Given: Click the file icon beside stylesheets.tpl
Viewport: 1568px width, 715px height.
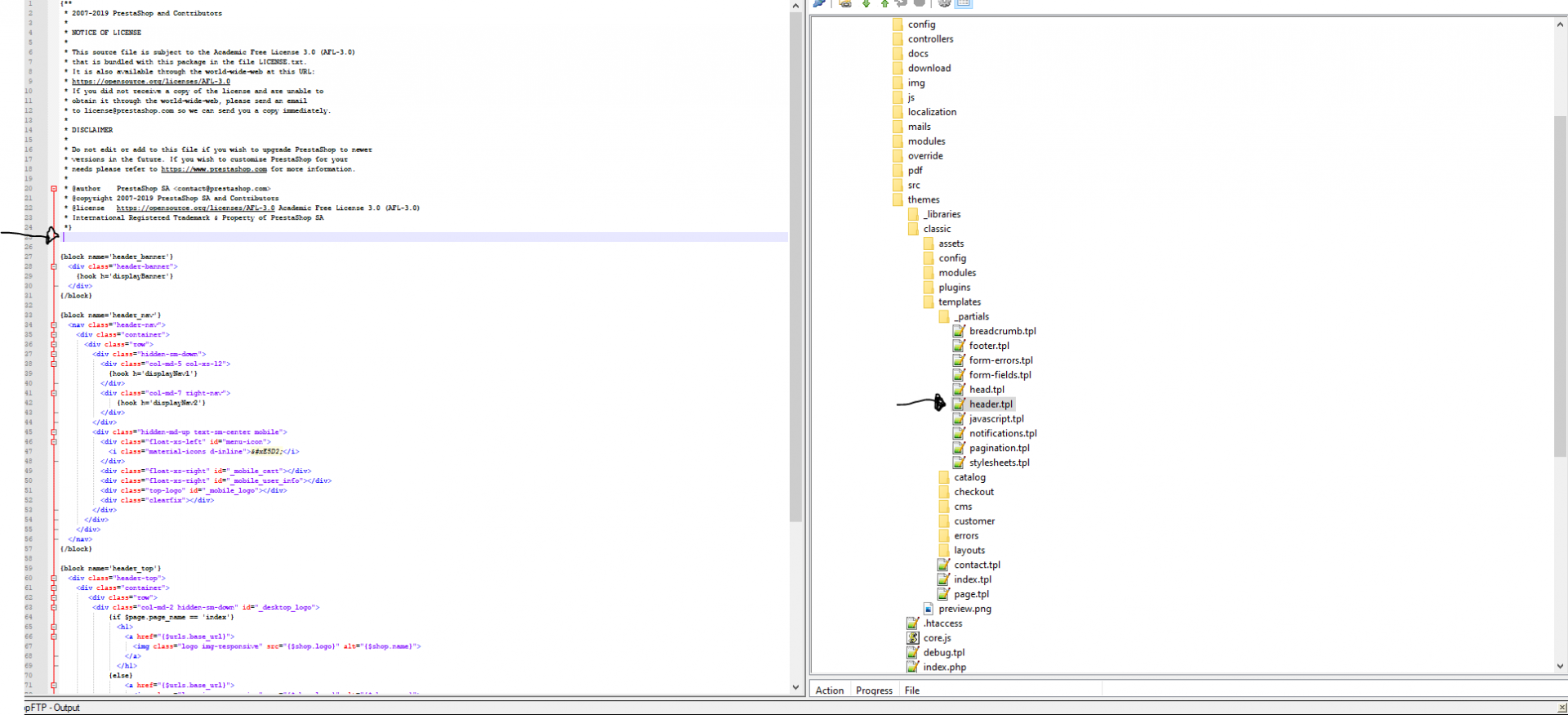Looking at the screenshot, I should [x=960, y=463].
